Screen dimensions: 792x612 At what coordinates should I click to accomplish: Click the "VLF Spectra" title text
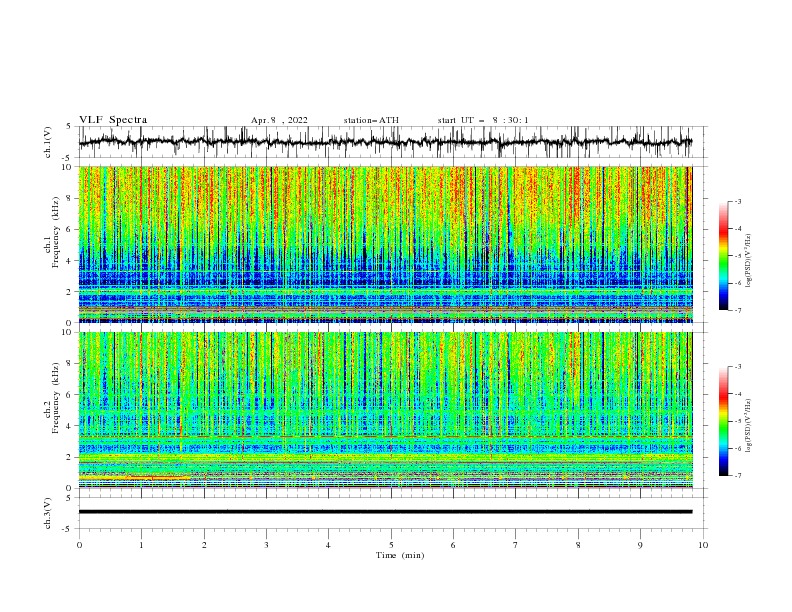(x=113, y=120)
